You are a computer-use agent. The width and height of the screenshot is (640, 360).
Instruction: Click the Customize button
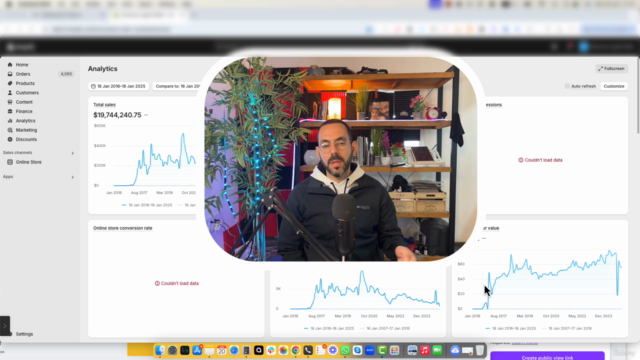[x=614, y=86]
